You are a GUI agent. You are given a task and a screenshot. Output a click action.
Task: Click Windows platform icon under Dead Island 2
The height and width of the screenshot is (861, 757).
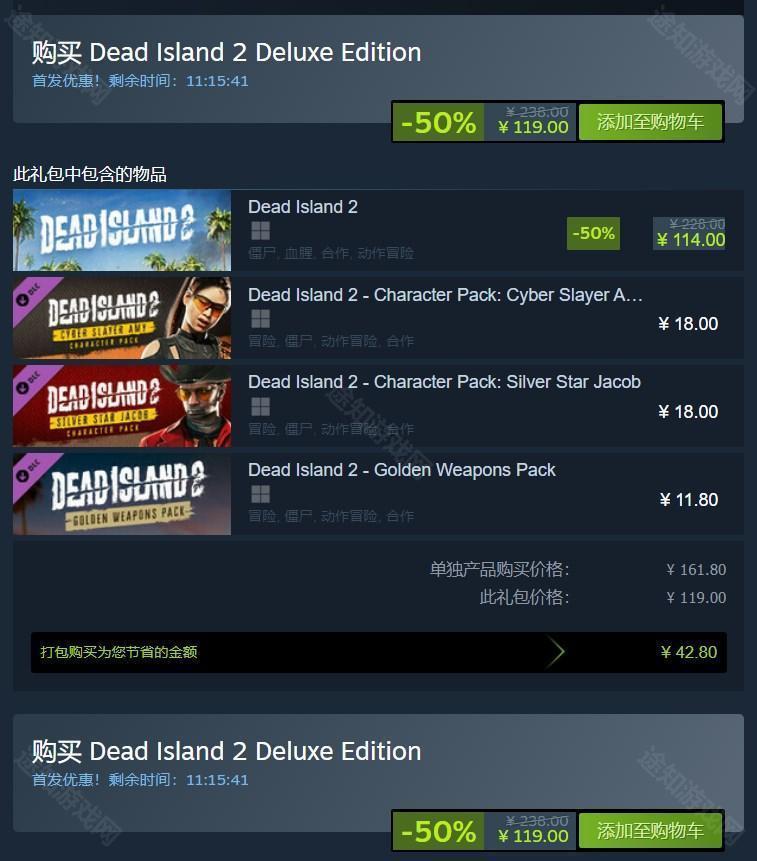point(260,231)
